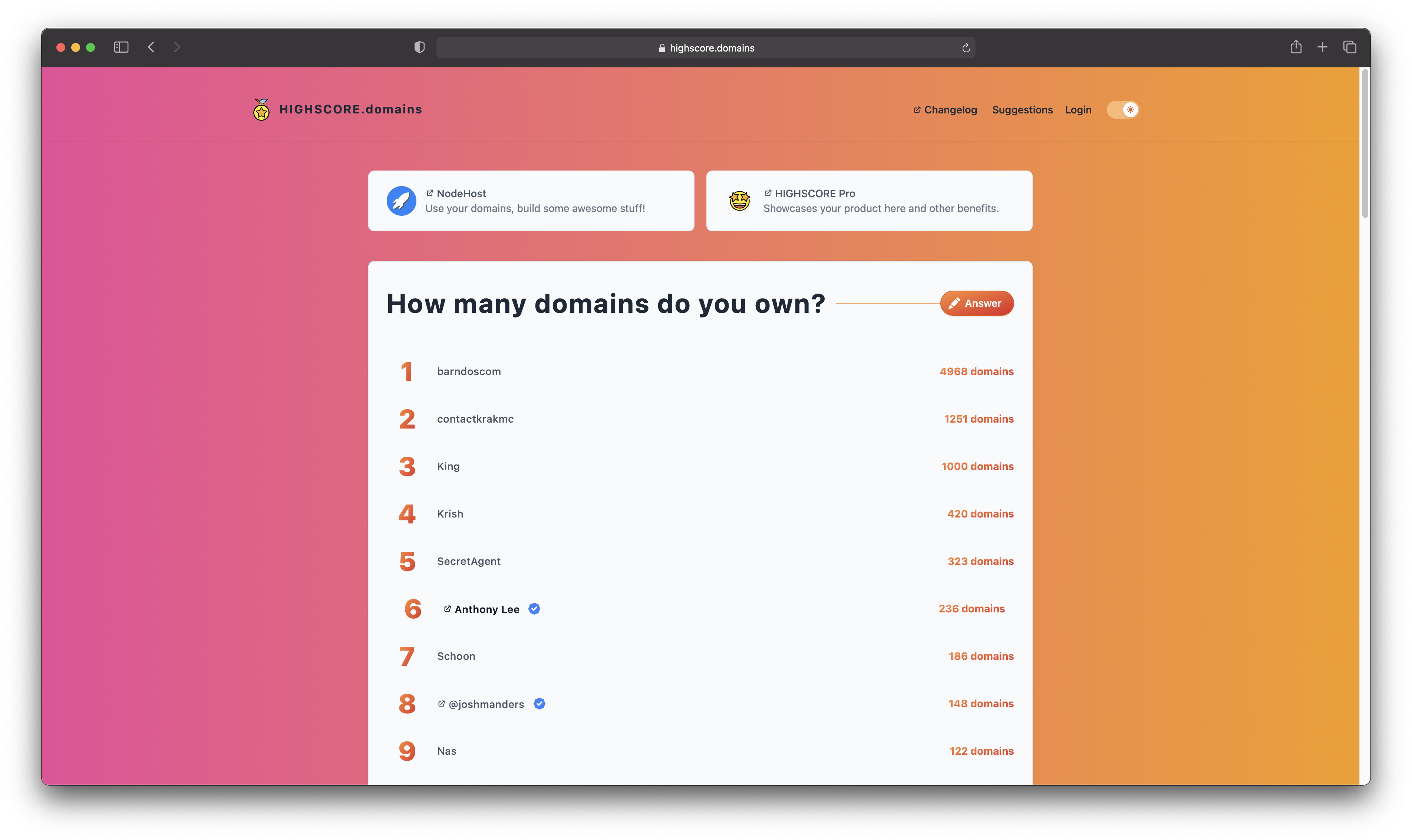Viewport: 1412px width, 840px height.
Task: Click the privacy shield icon
Action: tap(419, 47)
